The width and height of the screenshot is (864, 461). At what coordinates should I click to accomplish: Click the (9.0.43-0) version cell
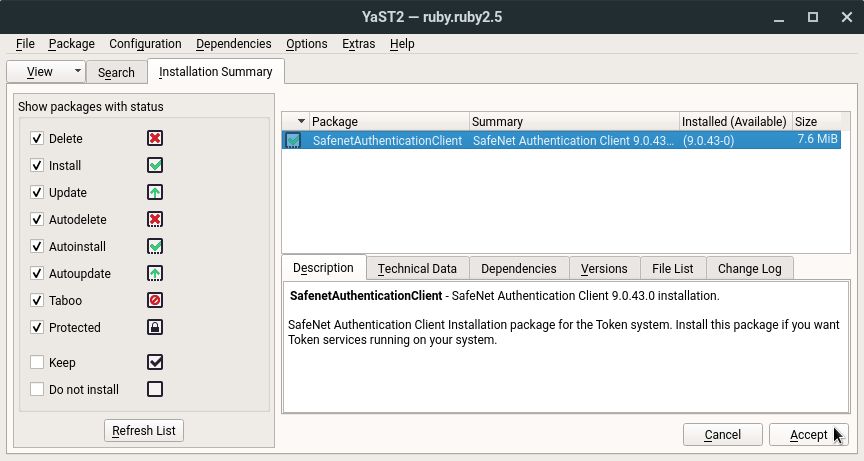point(709,140)
